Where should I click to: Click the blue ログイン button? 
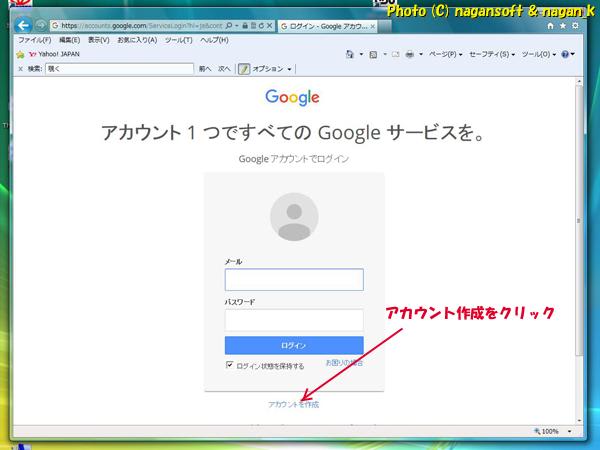pos(294,345)
